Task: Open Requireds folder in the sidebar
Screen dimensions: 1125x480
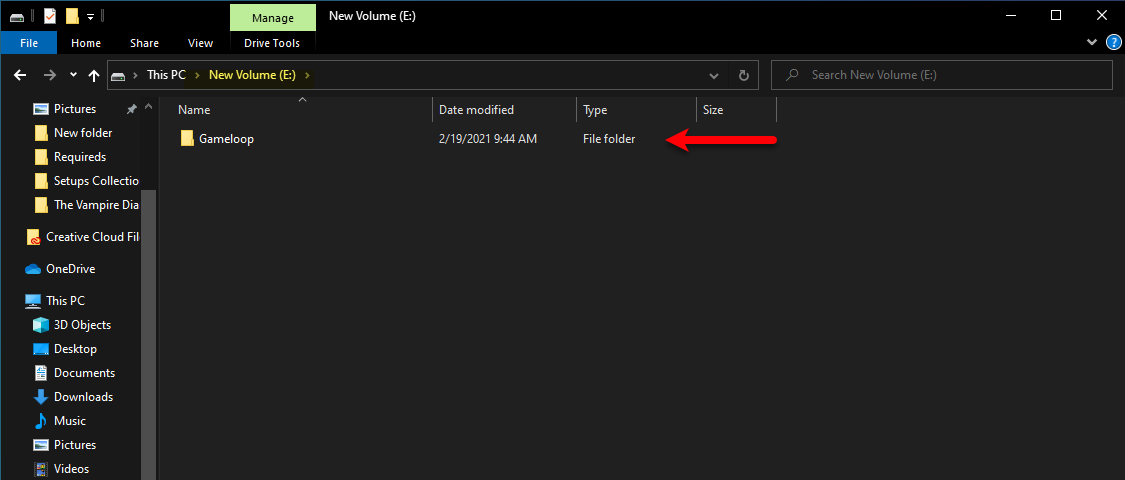Action: (80, 156)
